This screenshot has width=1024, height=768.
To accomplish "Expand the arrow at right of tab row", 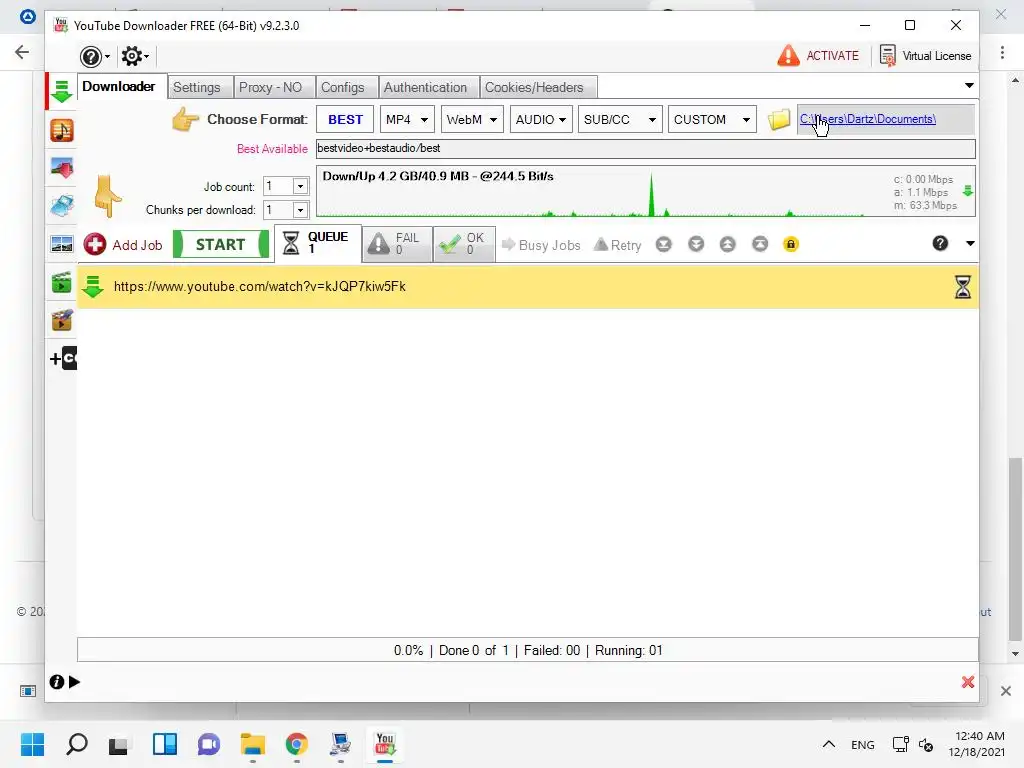I will click(x=969, y=86).
